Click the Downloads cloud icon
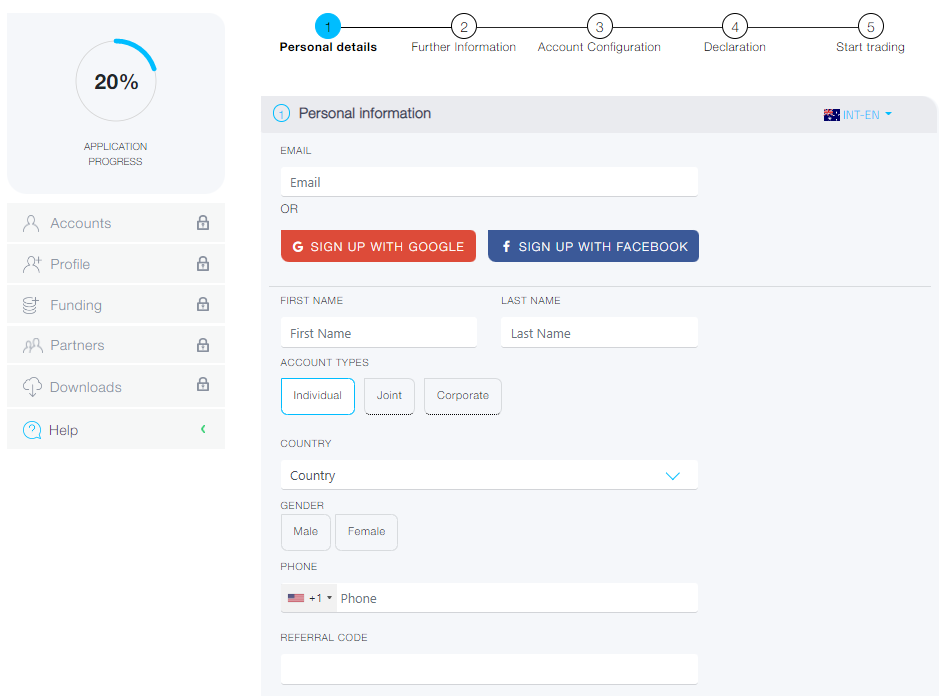 [31, 387]
